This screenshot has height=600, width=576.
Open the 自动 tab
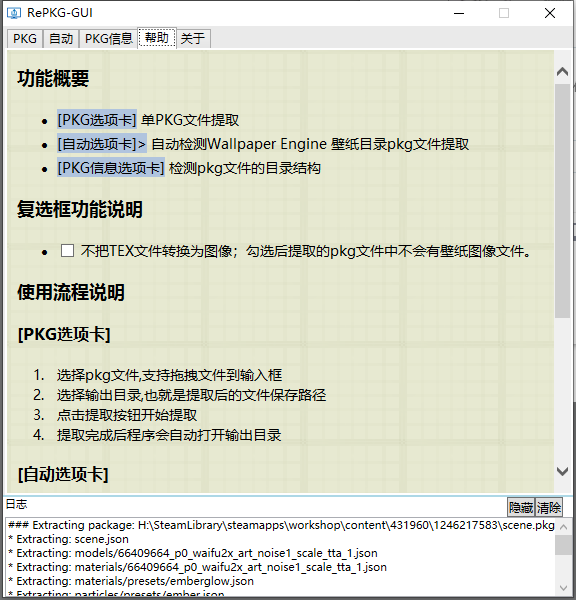[x=61, y=39]
